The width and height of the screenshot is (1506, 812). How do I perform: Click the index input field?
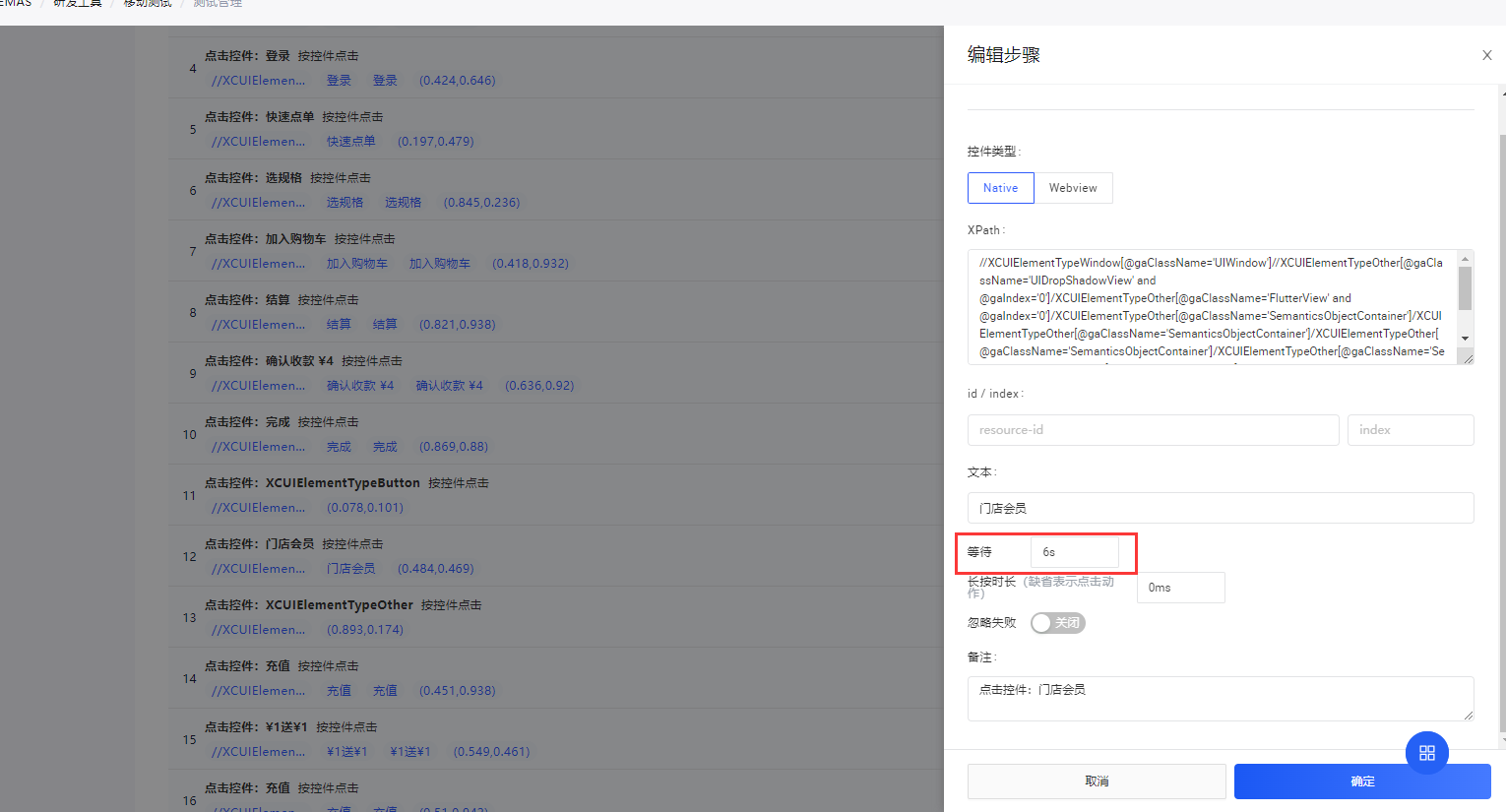pyautogui.click(x=1411, y=430)
